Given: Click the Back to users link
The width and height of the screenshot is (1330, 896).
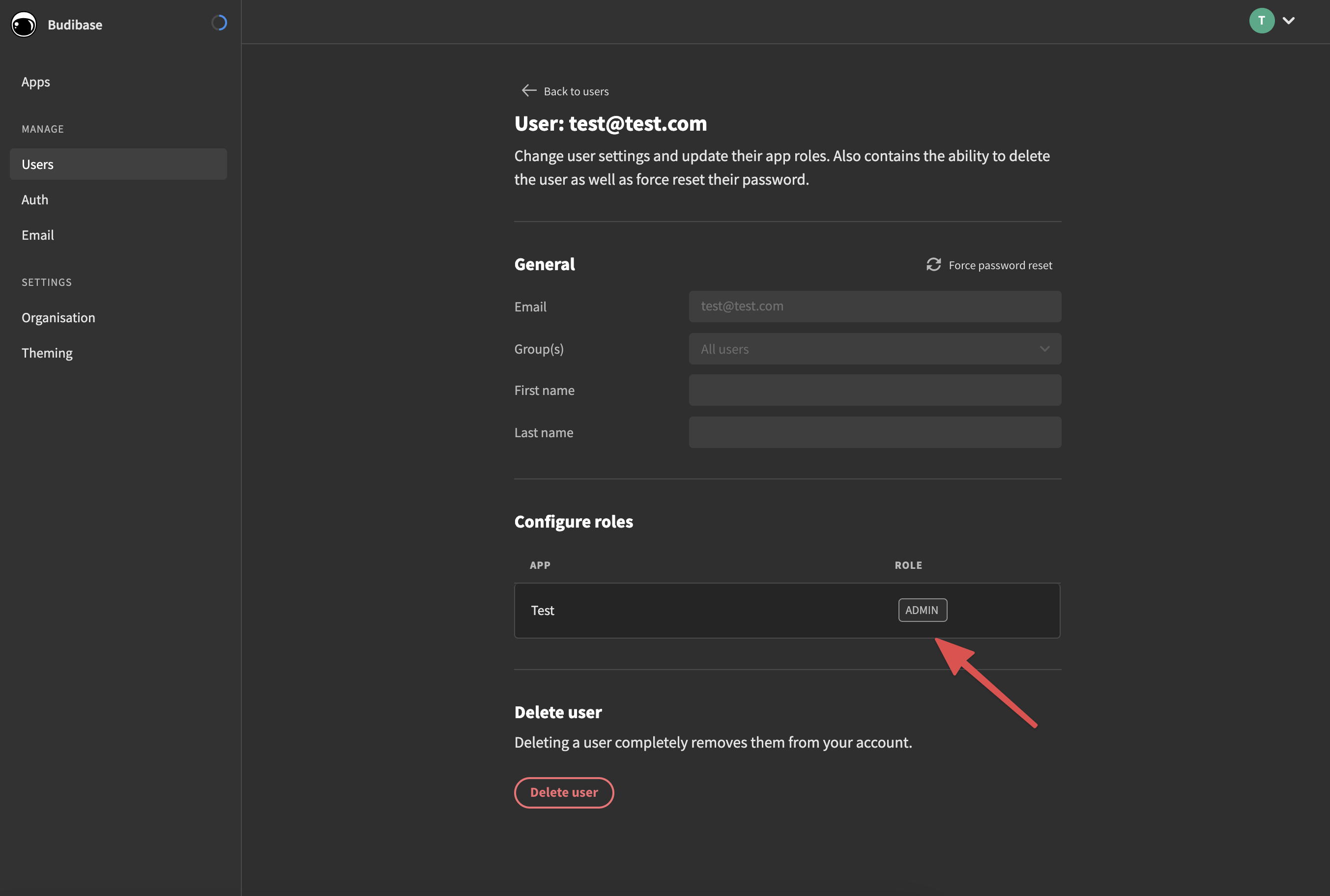Looking at the screenshot, I should tap(576, 91).
